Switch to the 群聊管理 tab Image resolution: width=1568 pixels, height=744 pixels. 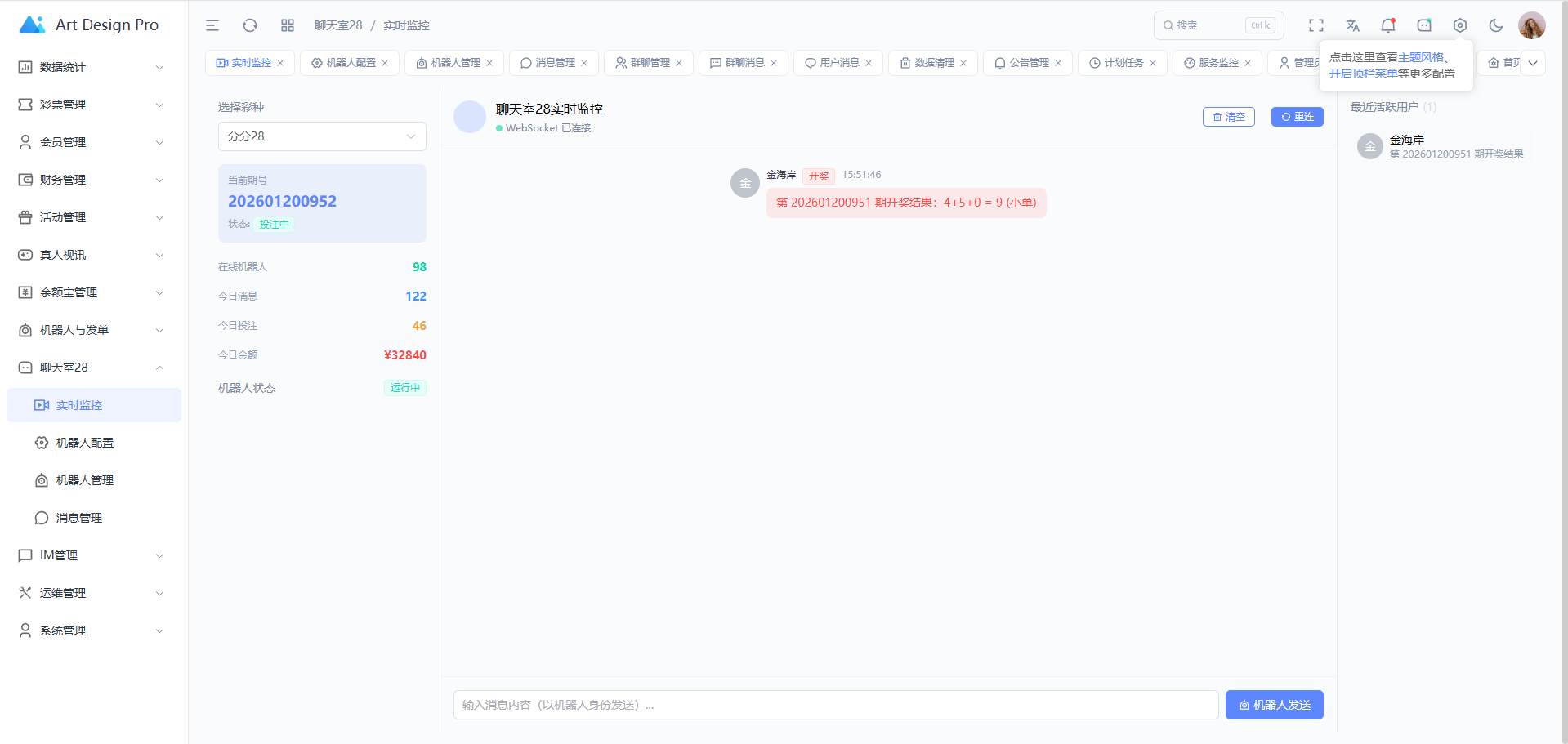650,63
